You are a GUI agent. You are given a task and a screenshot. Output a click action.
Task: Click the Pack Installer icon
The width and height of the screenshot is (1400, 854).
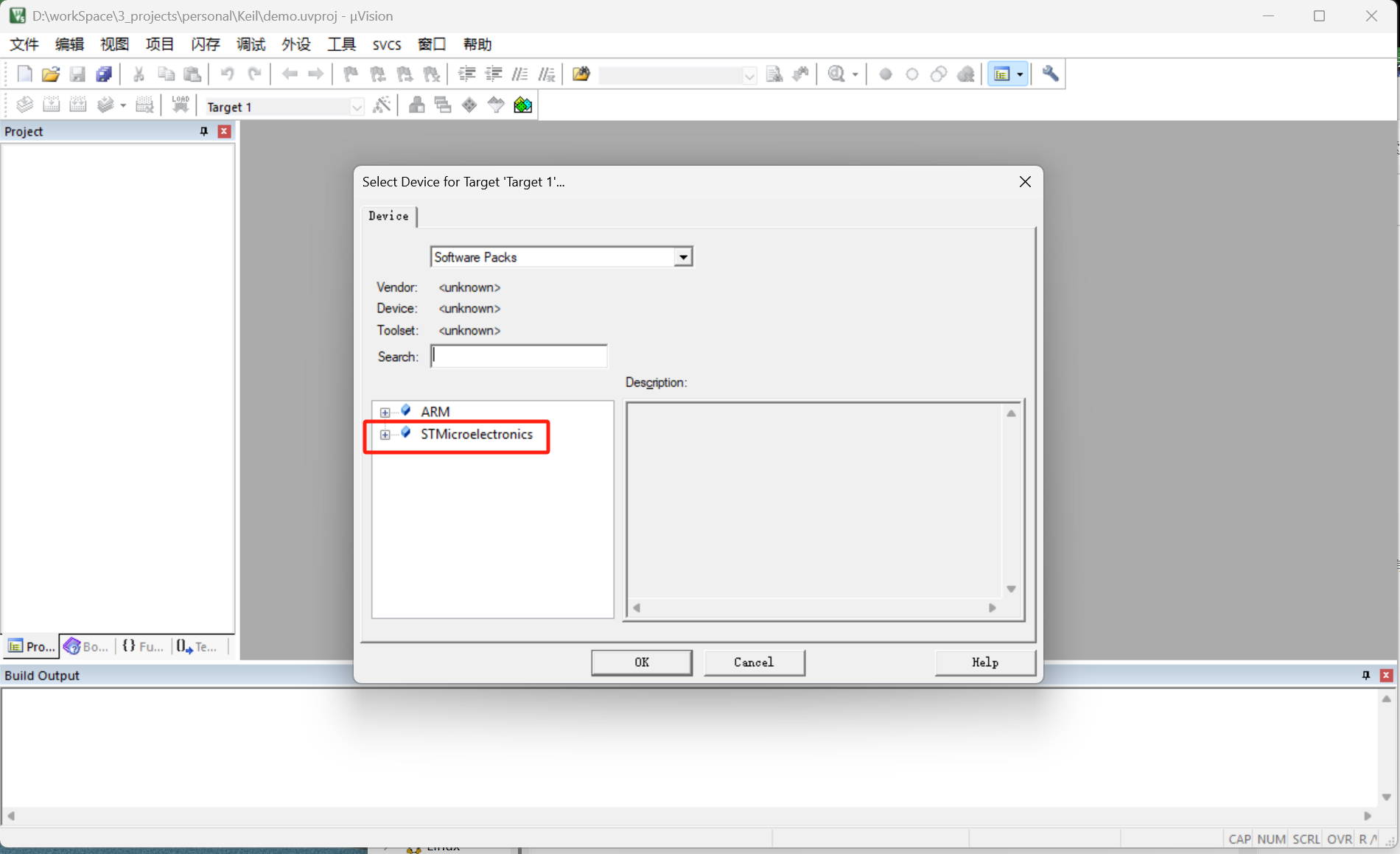[523, 105]
